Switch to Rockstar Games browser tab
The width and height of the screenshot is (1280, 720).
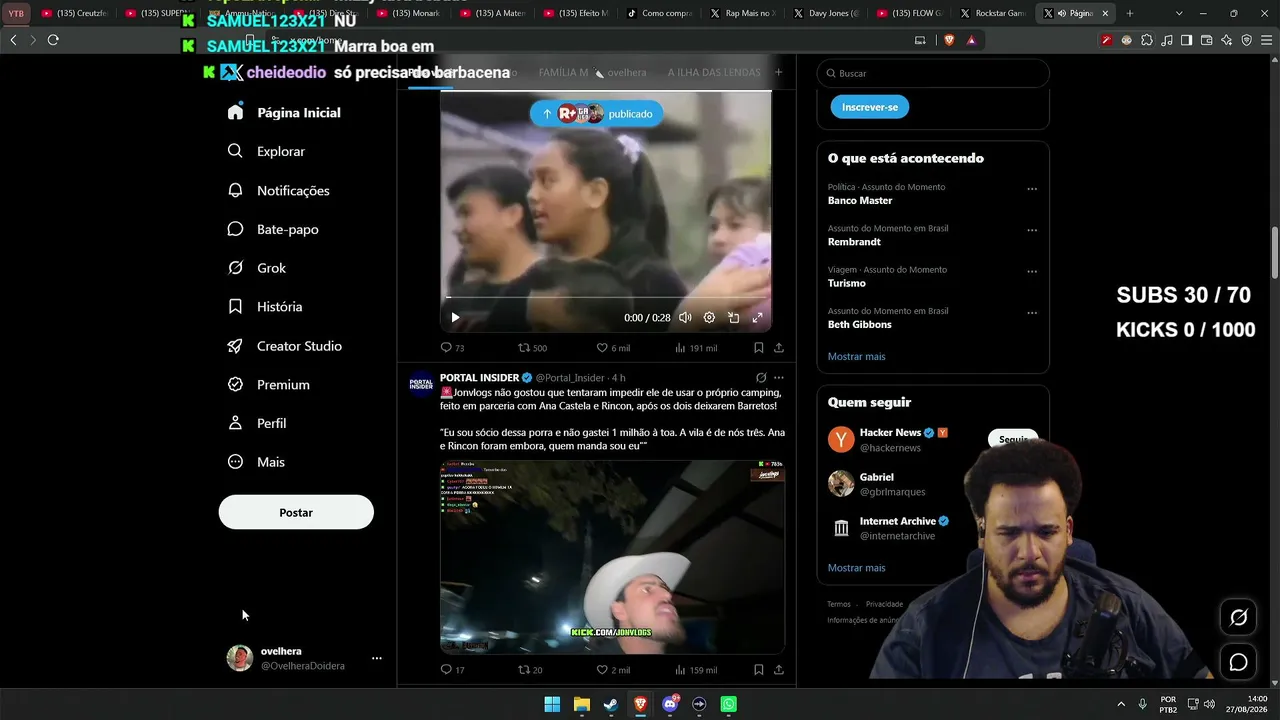click(992, 14)
